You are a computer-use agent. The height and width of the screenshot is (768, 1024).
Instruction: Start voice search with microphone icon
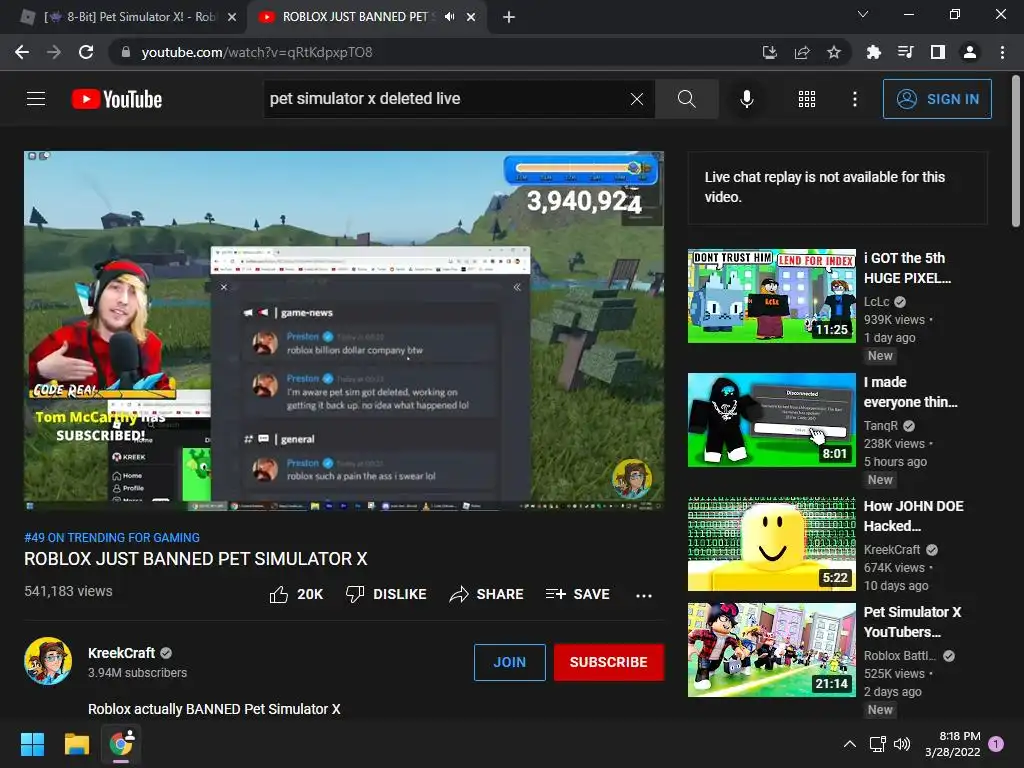tap(746, 99)
